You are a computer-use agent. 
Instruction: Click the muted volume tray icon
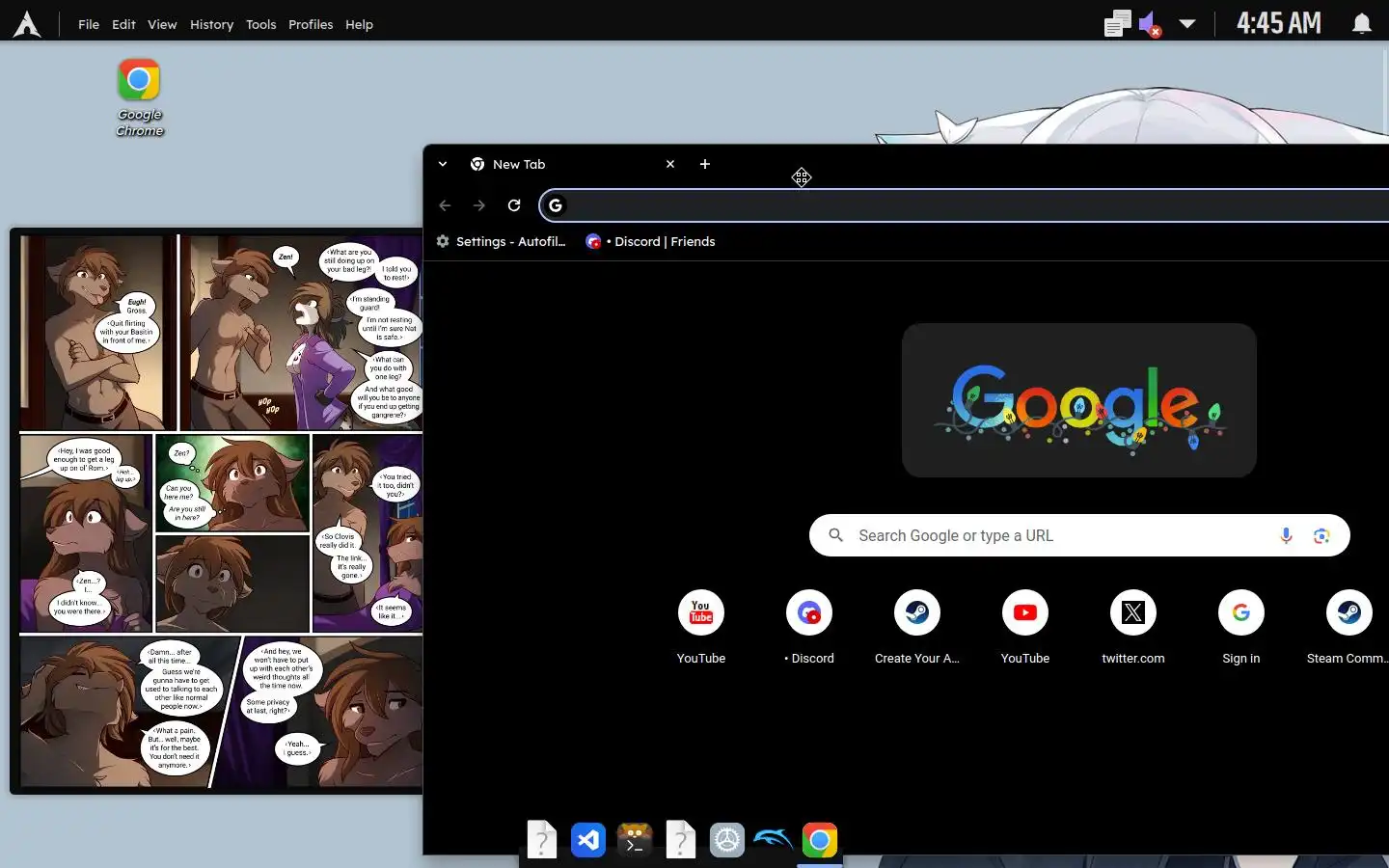click(x=1150, y=24)
